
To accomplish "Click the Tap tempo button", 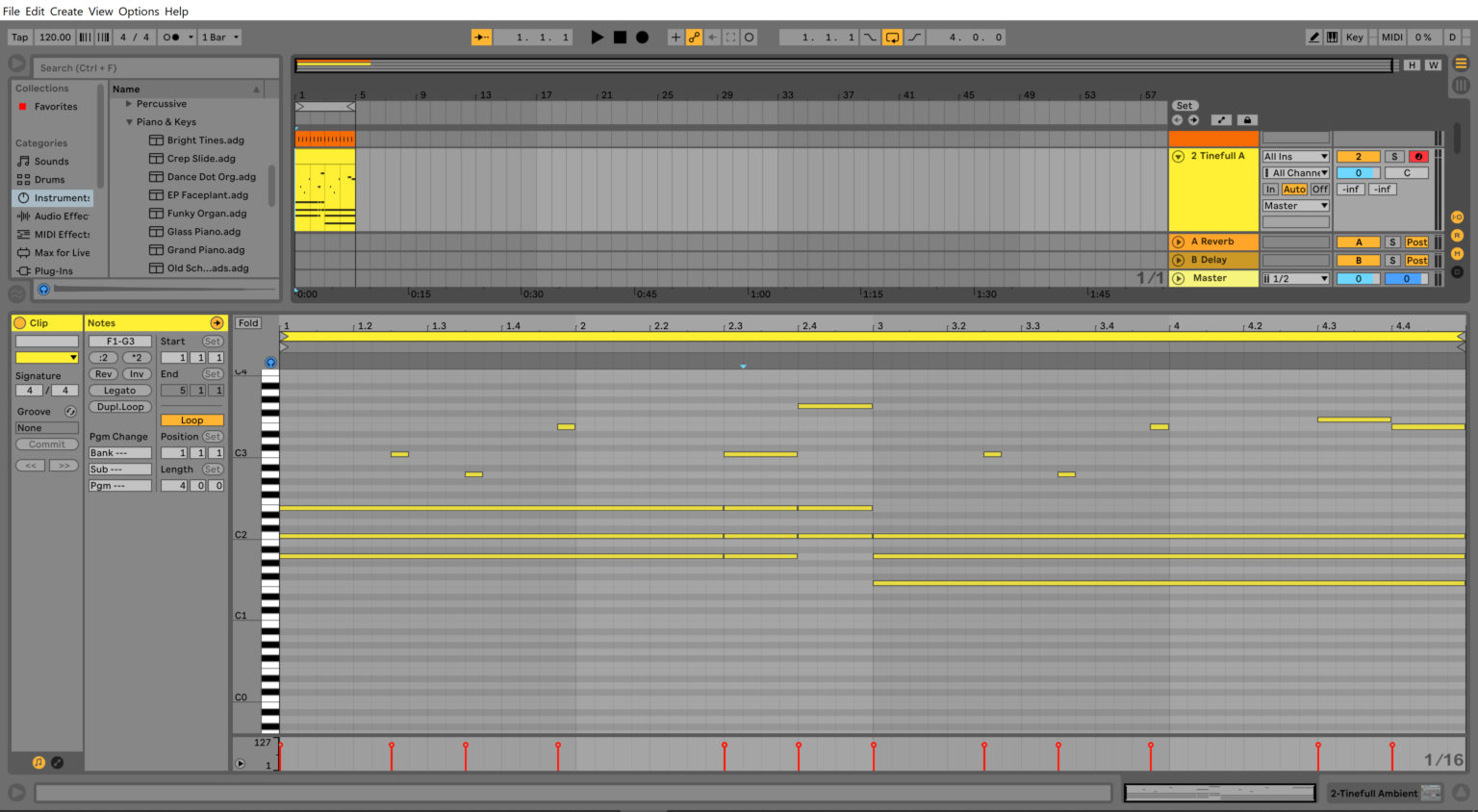I will 19,37.
